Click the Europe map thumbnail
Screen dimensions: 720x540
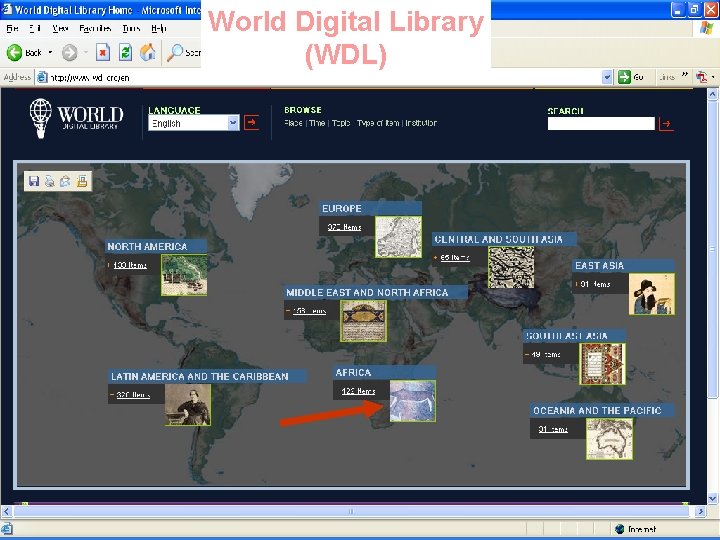click(x=398, y=236)
